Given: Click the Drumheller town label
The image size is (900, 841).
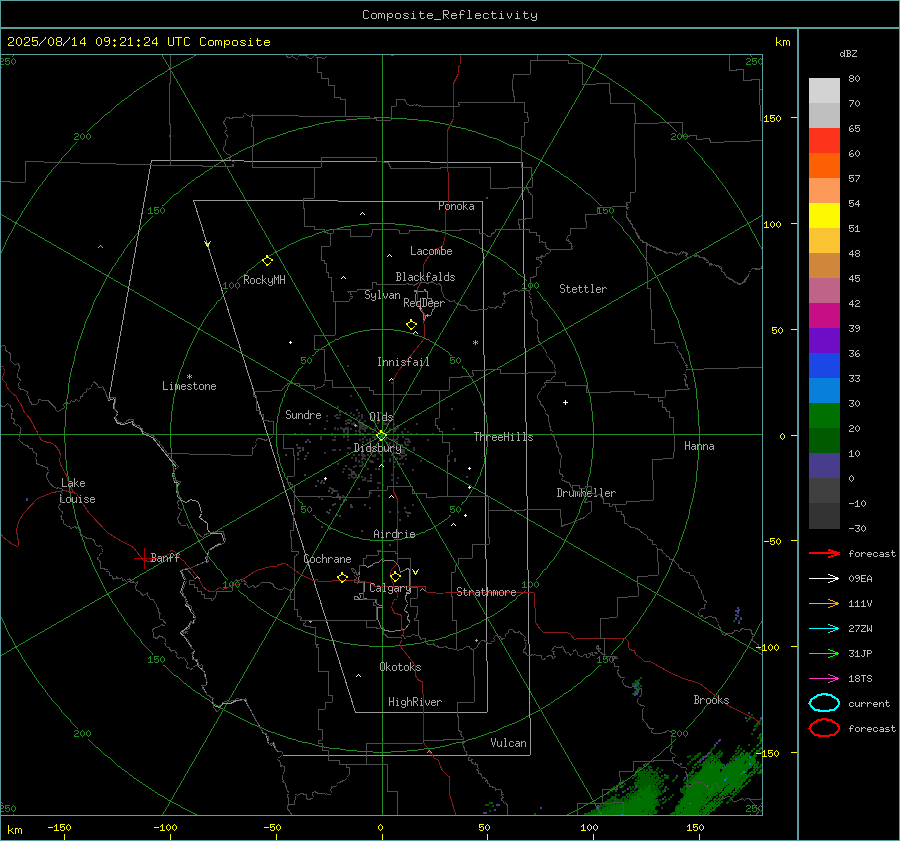Looking at the screenshot, I should click(586, 493).
